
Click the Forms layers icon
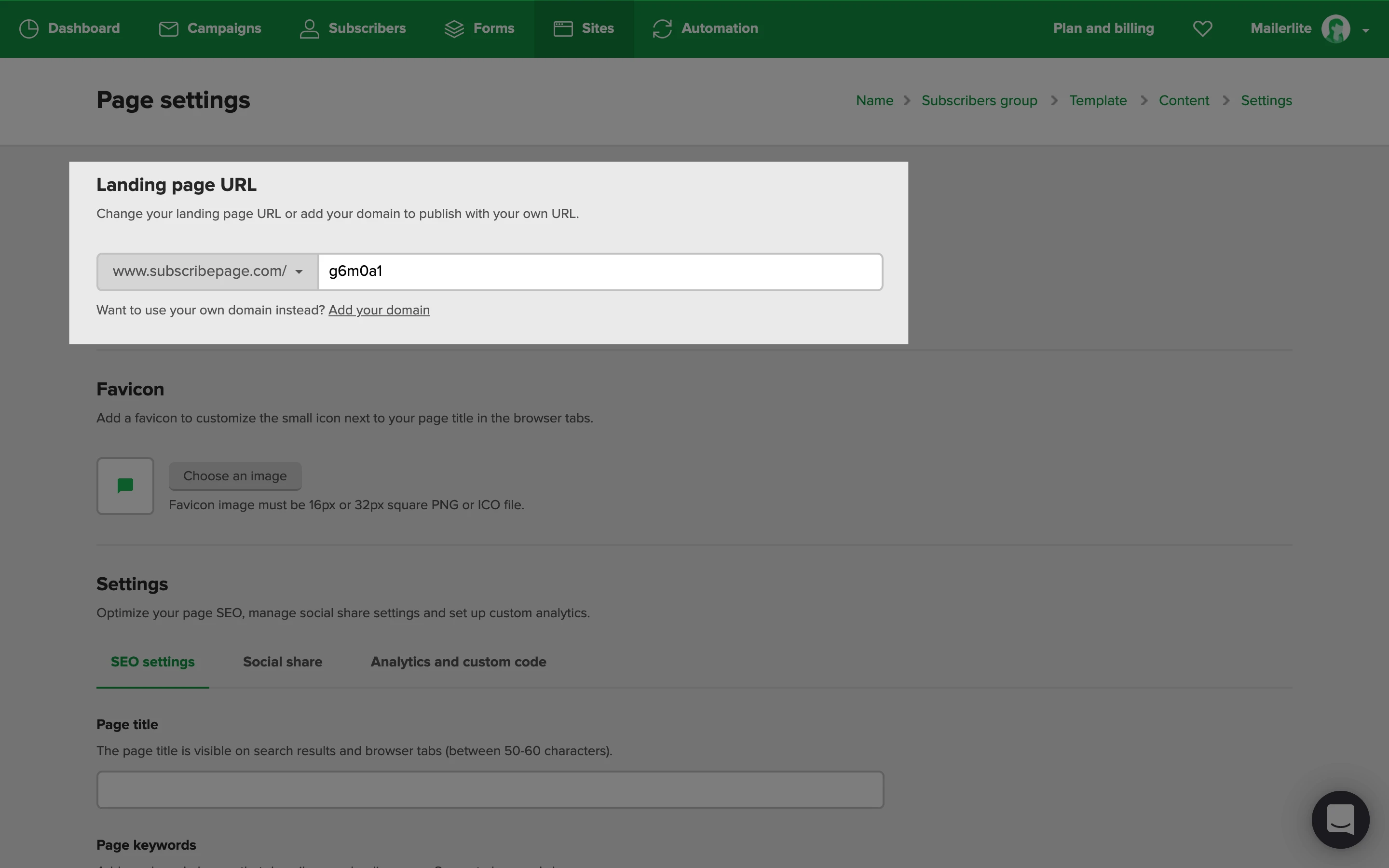click(x=454, y=29)
